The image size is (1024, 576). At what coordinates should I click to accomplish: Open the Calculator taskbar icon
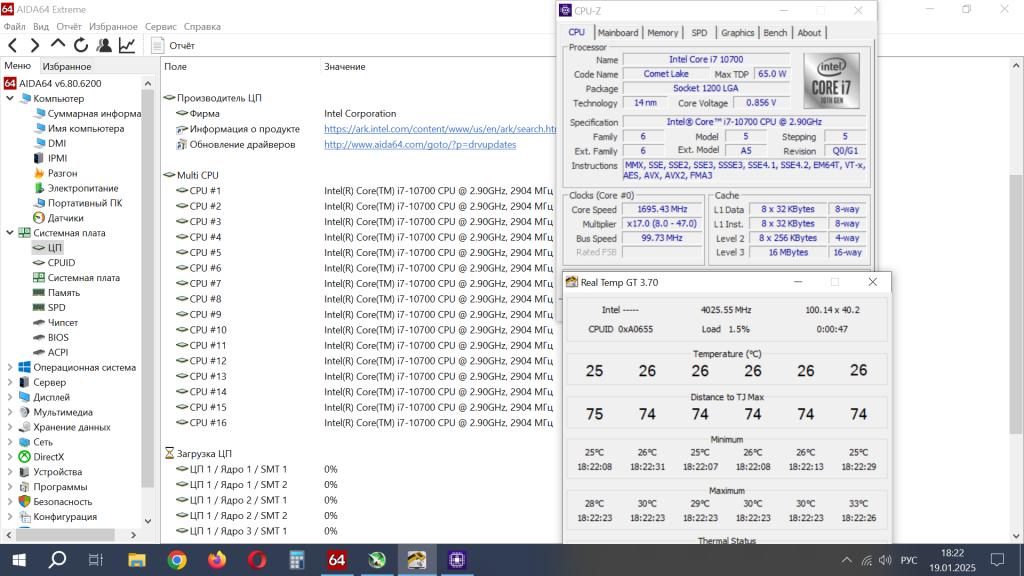click(x=297, y=560)
